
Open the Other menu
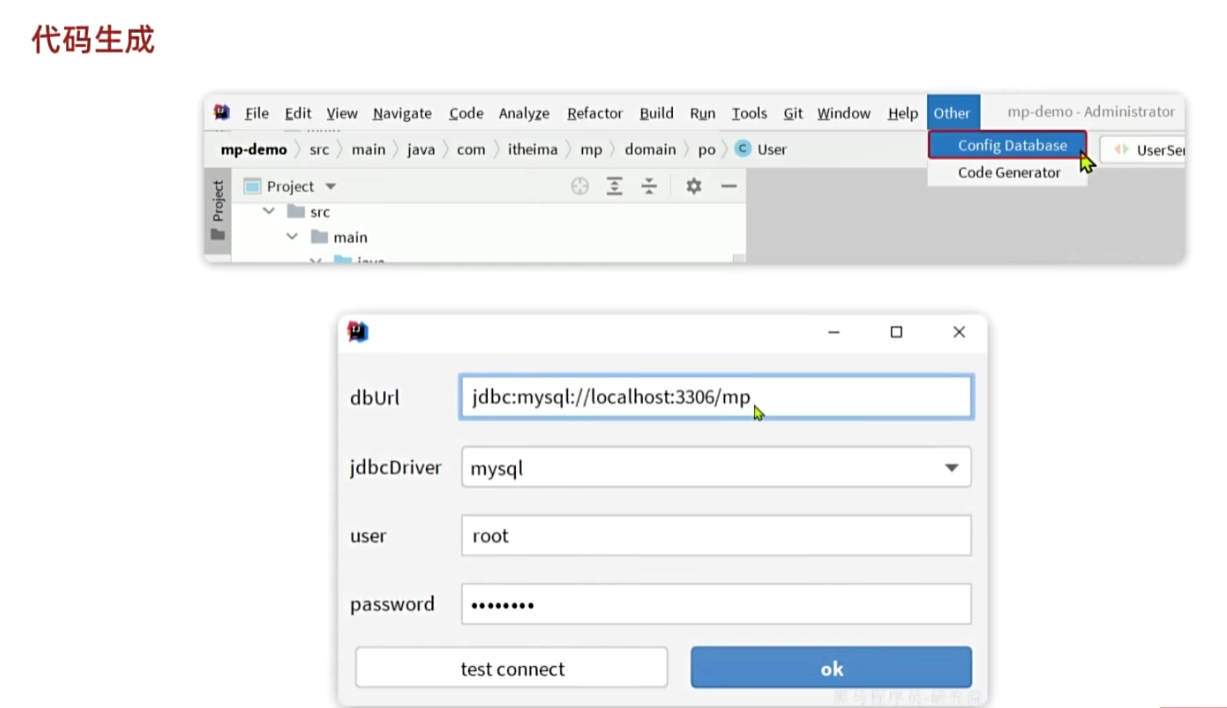pyautogui.click(x=952, y=113)
